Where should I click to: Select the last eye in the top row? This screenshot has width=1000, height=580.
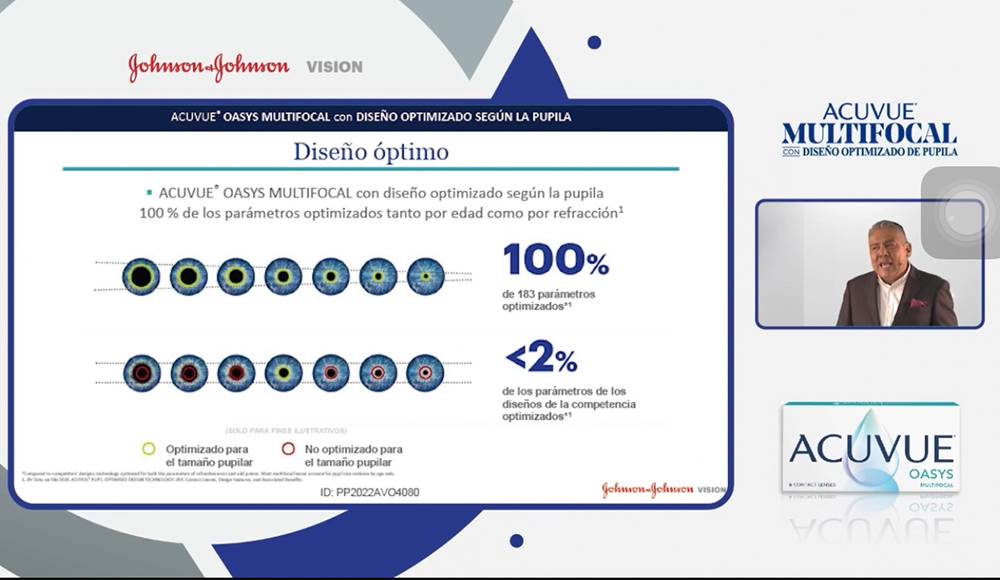click(x=425, y=275)
